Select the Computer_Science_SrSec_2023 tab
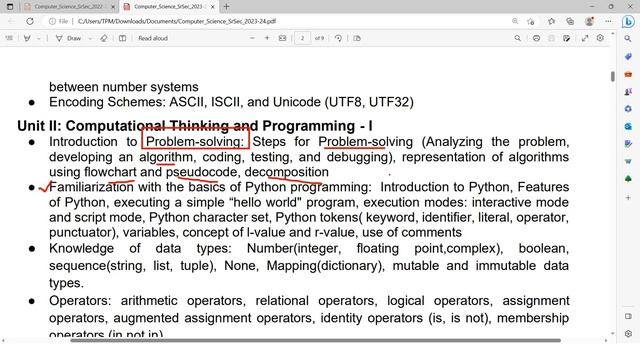Image resolution: width=640 pixels, height=360 pixels. (167, 7)
